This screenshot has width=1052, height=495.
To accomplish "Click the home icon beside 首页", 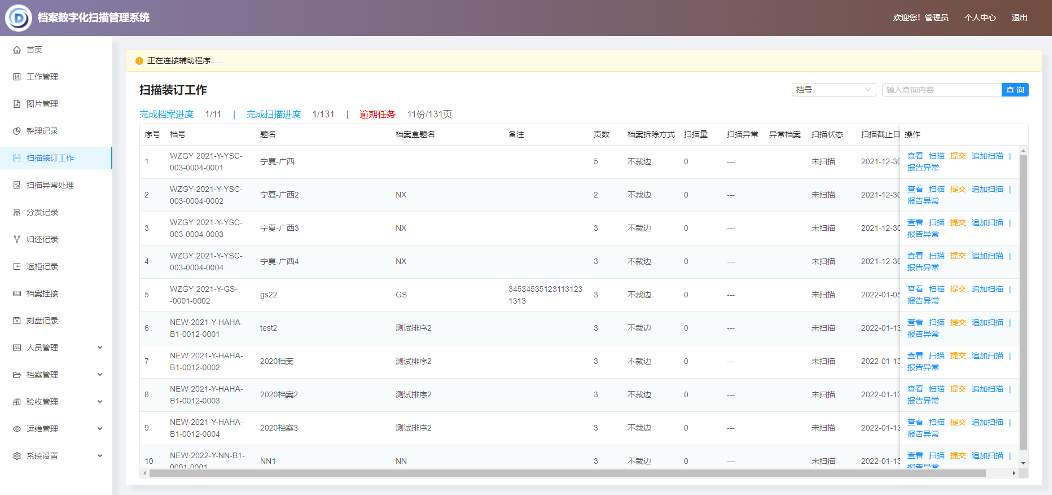I will pos(16,49).
